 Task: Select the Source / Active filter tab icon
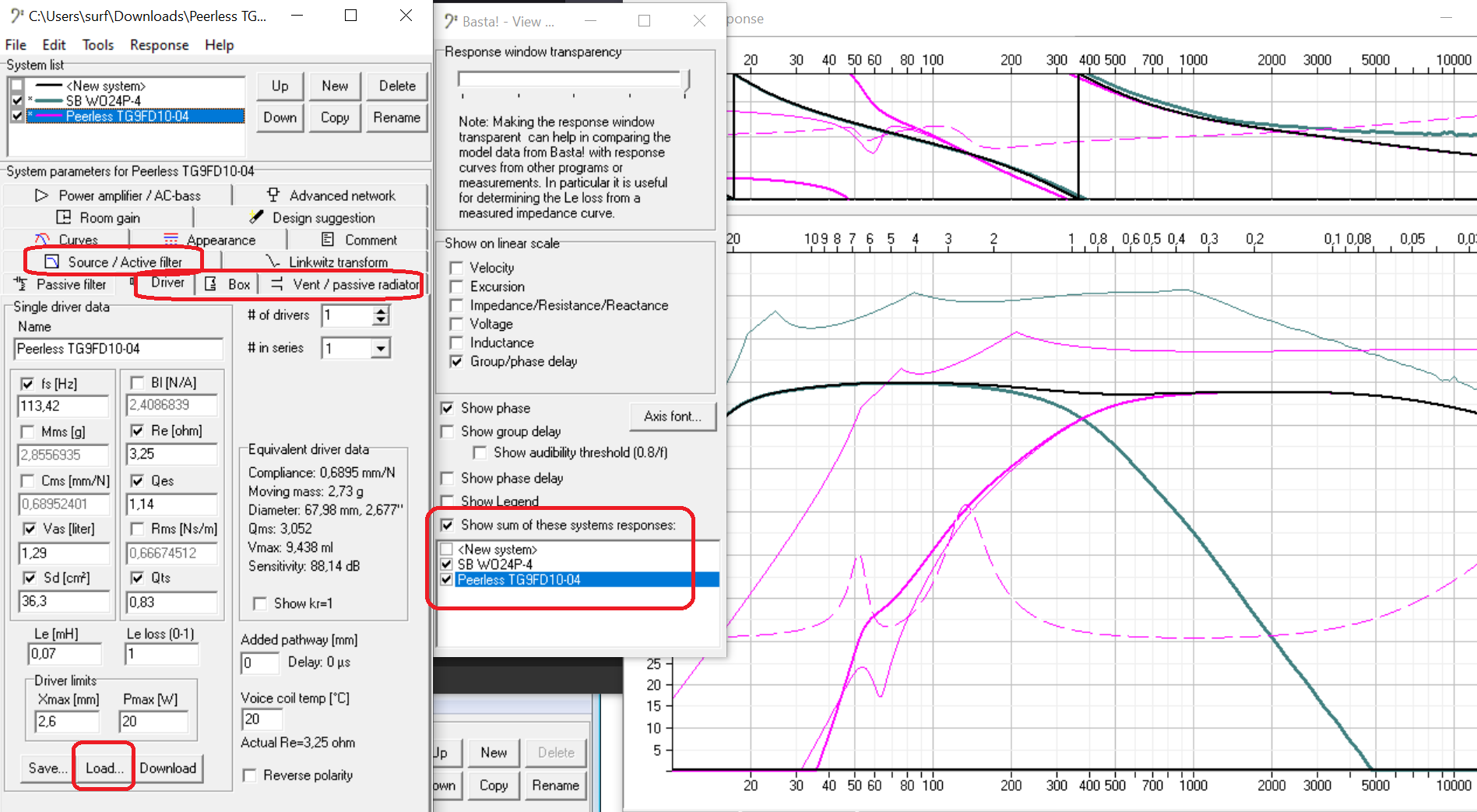pos(52,262)
